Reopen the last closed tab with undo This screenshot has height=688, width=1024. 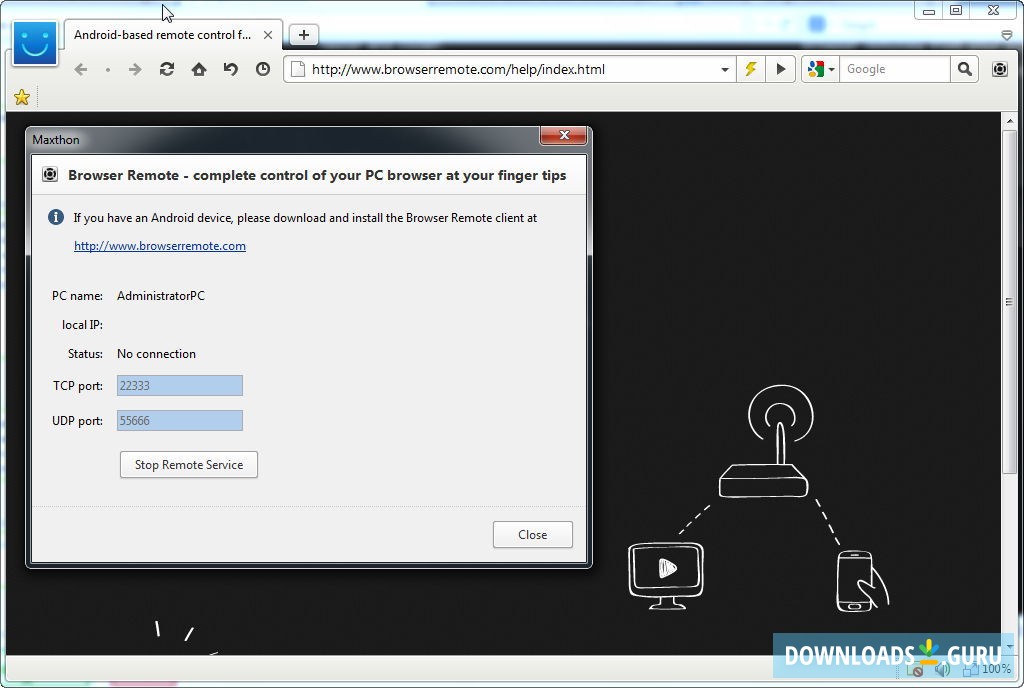coord(231,69)
